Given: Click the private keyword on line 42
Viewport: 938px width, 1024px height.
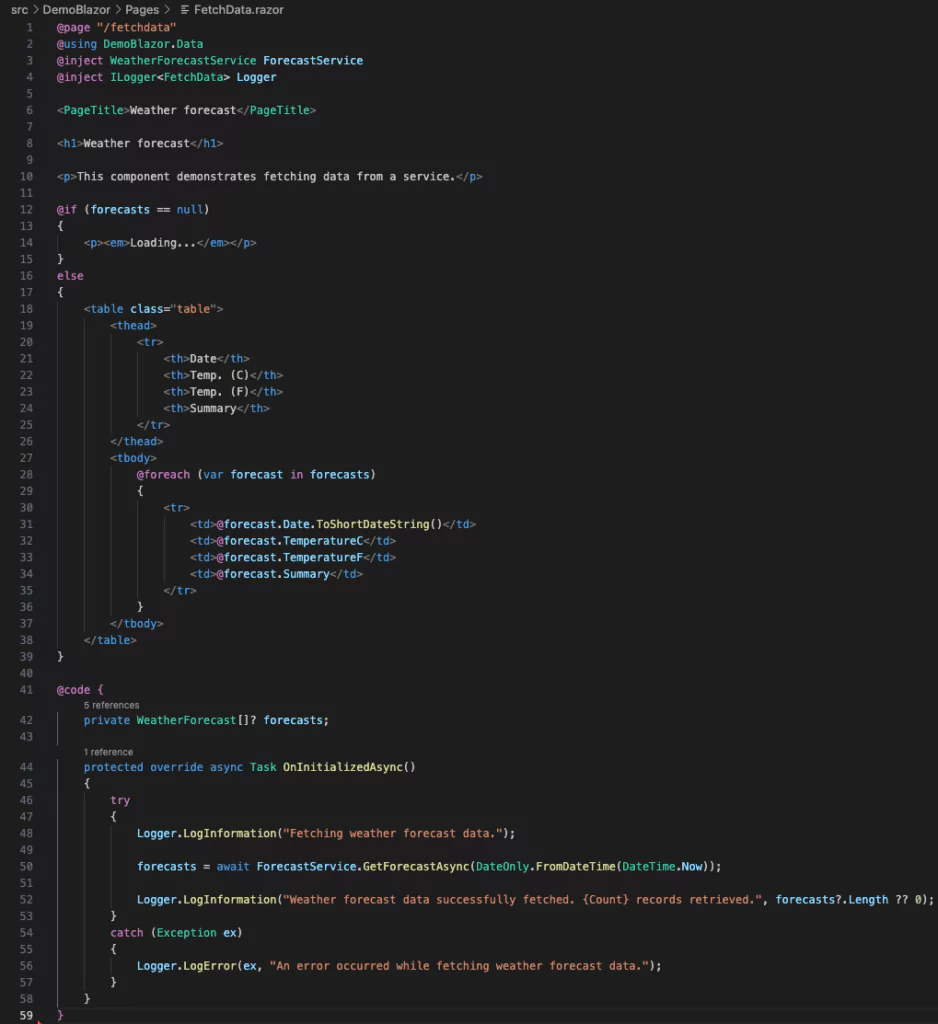Looking at the screenshot, I should (x=106, y=720).
